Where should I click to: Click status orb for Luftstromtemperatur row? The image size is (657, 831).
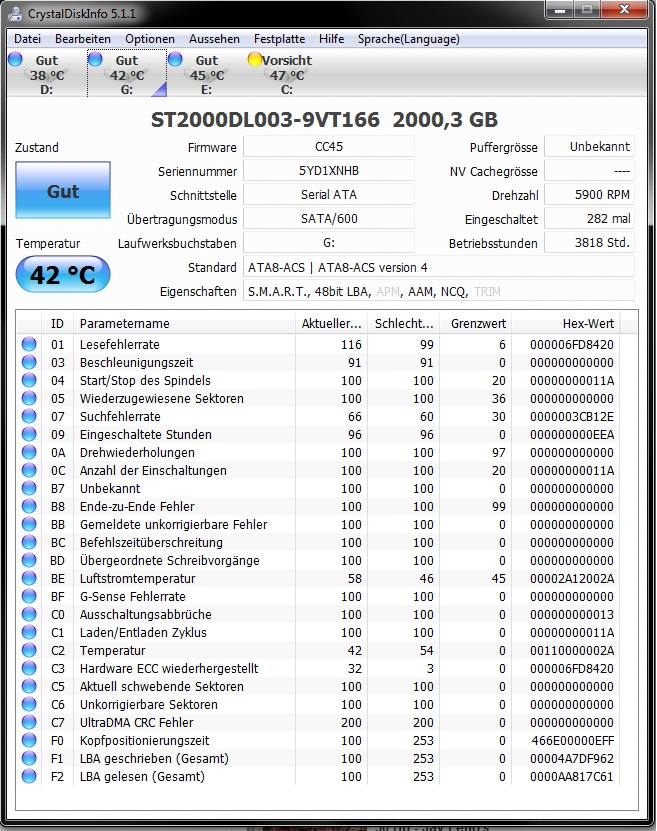29,578
